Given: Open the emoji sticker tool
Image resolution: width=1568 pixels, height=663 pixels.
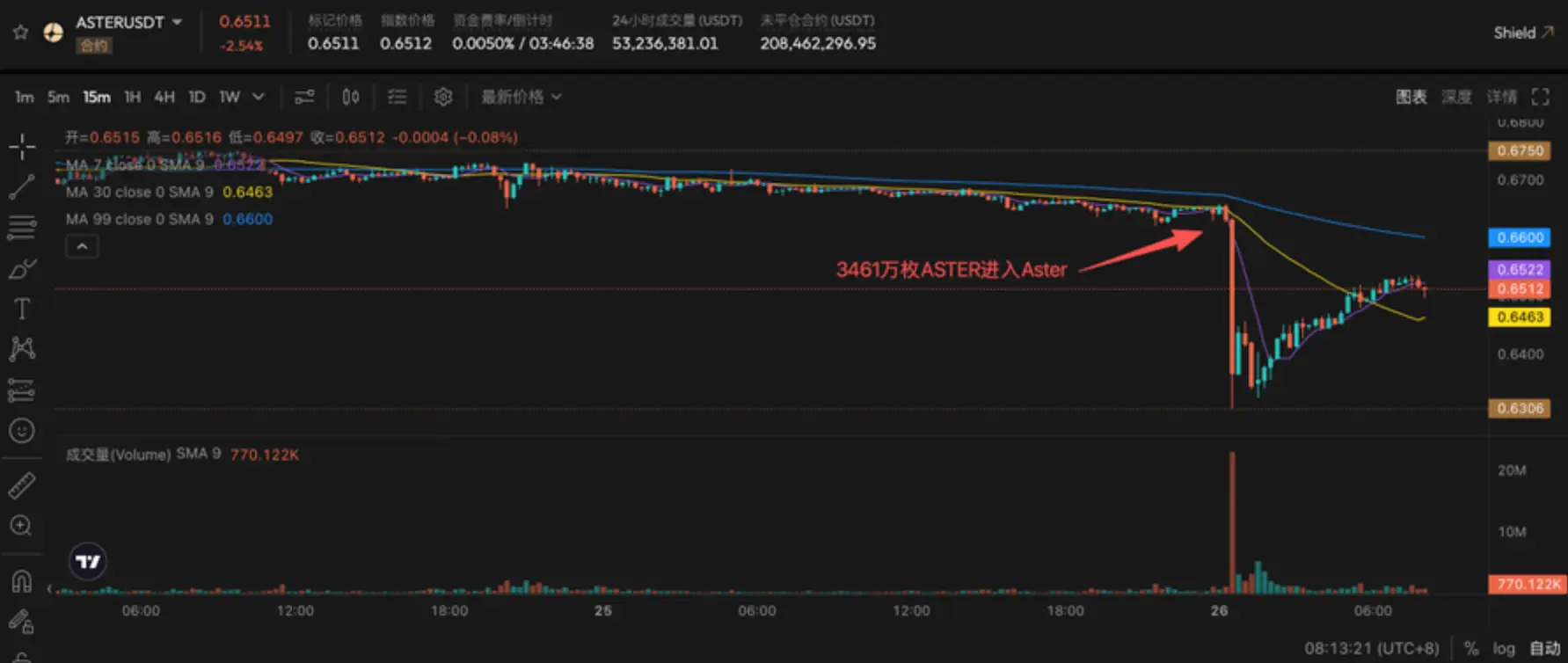Looking at the screenshot, I should [x=22, y=430].
